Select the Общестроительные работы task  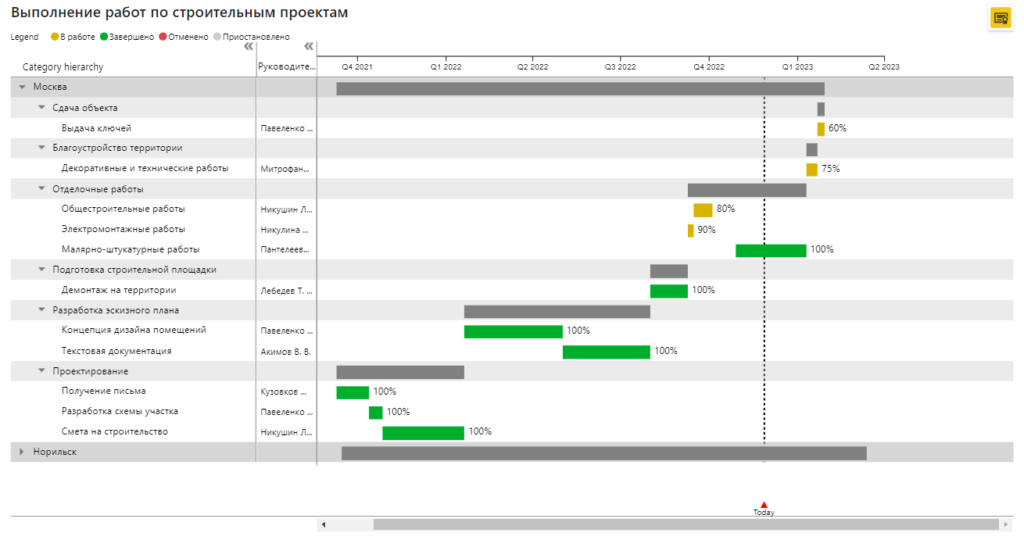click(123, 209)
